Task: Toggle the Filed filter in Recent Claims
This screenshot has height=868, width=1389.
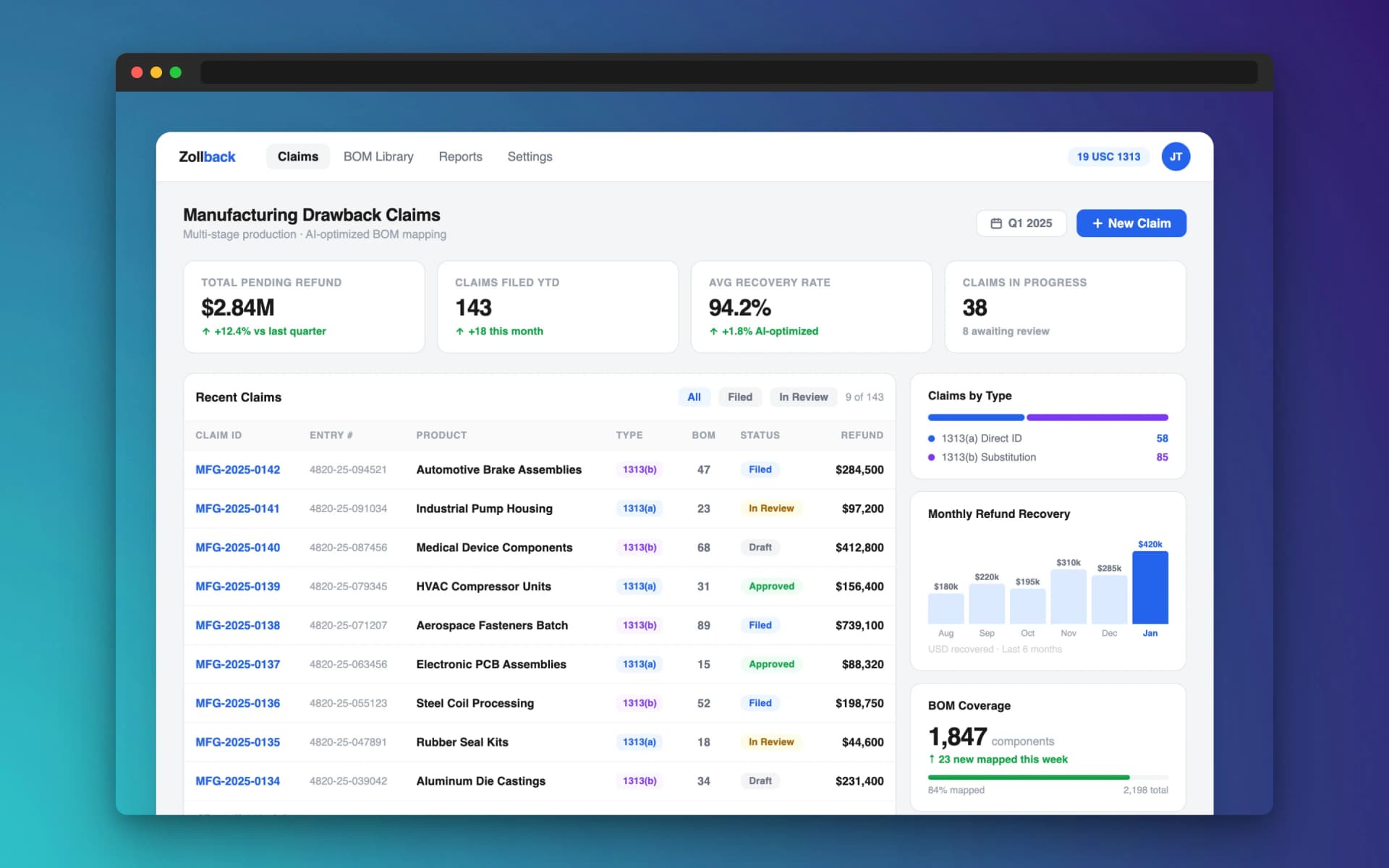Action: (739, 397)
